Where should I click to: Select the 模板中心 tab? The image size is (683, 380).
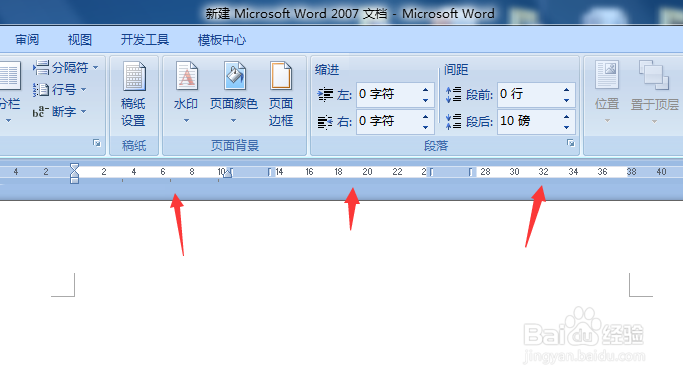click(222, 40)
